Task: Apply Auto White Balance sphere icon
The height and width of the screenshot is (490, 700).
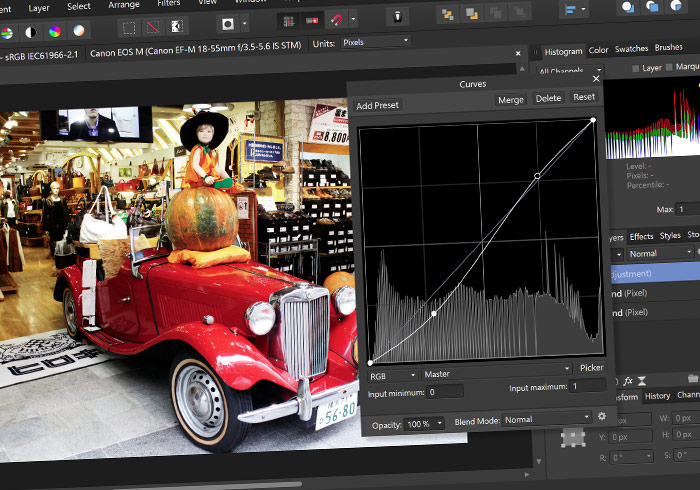Action: coord(79,30)
